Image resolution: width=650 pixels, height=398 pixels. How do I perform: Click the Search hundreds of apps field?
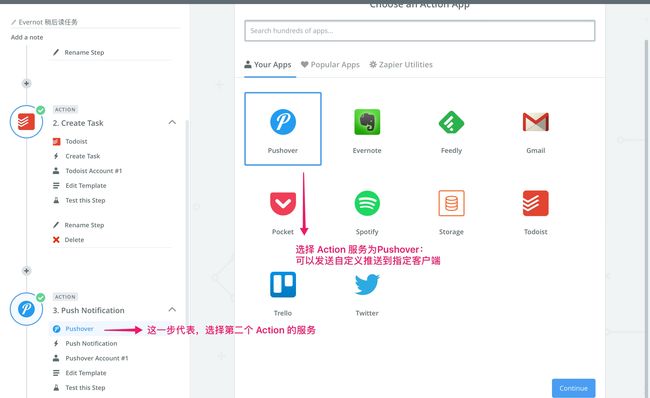[x=420, y=31]
